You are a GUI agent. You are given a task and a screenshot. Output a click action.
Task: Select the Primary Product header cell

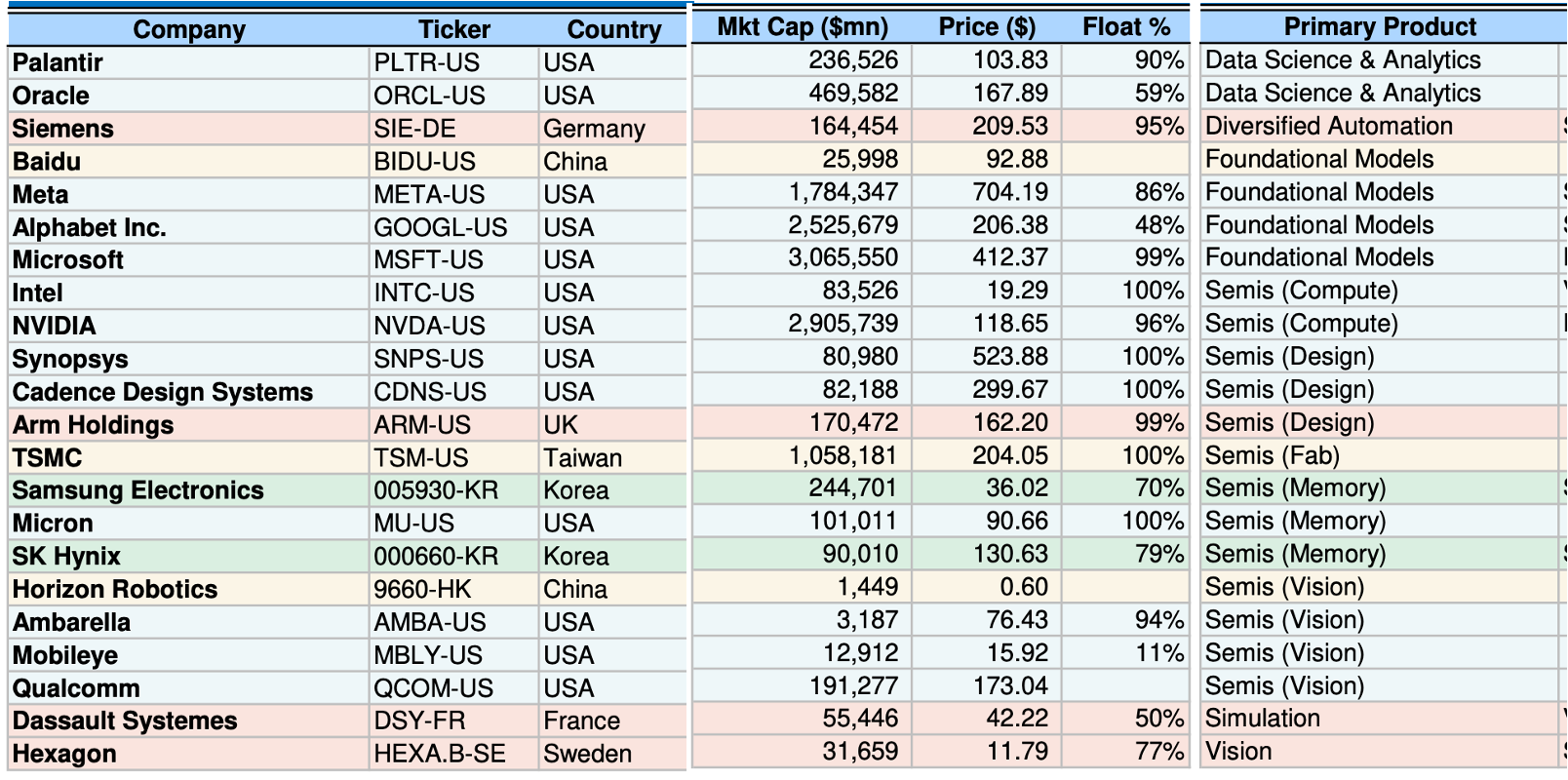[1380, 27]
